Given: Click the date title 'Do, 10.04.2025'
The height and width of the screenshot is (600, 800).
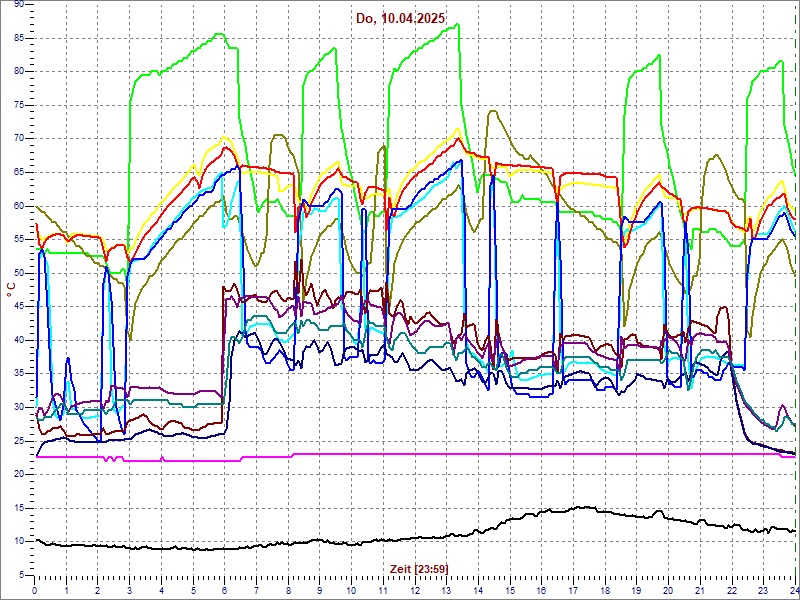Looking at the screenshot, I should click(400, 18).
